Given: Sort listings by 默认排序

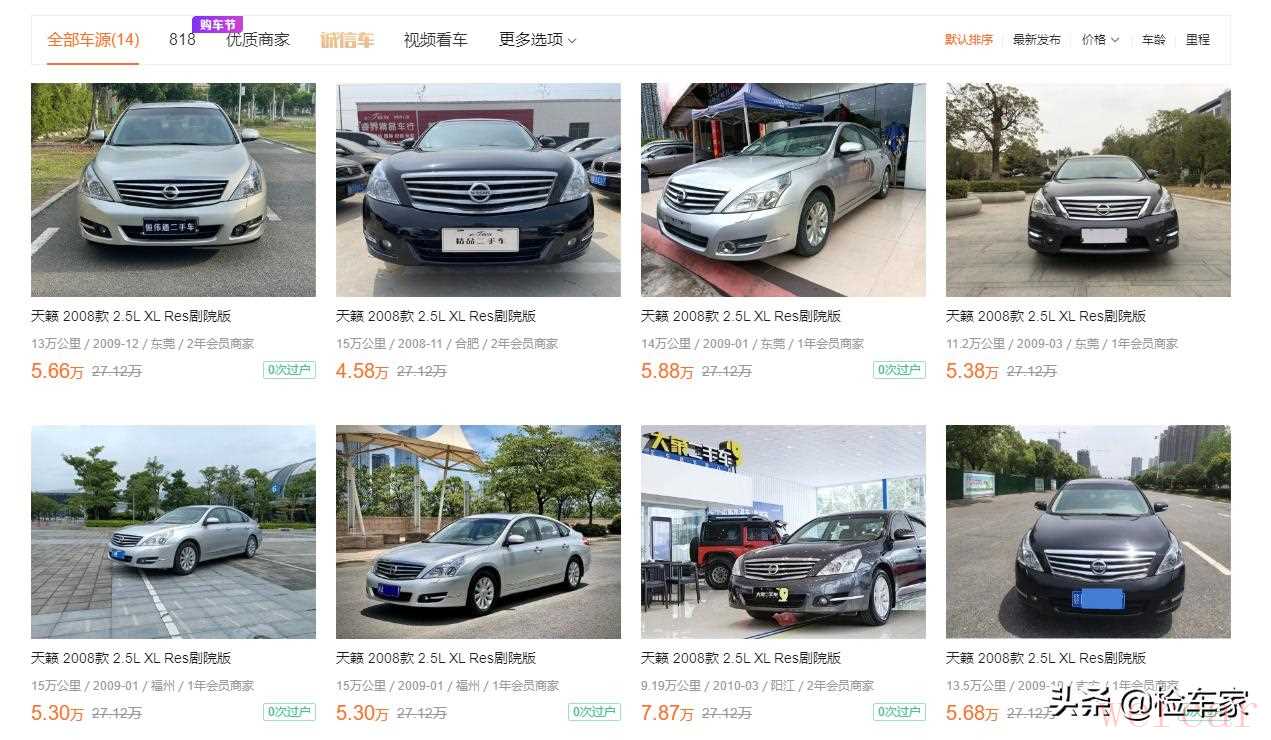Looking at the screenshot, I should click(969, 40).
